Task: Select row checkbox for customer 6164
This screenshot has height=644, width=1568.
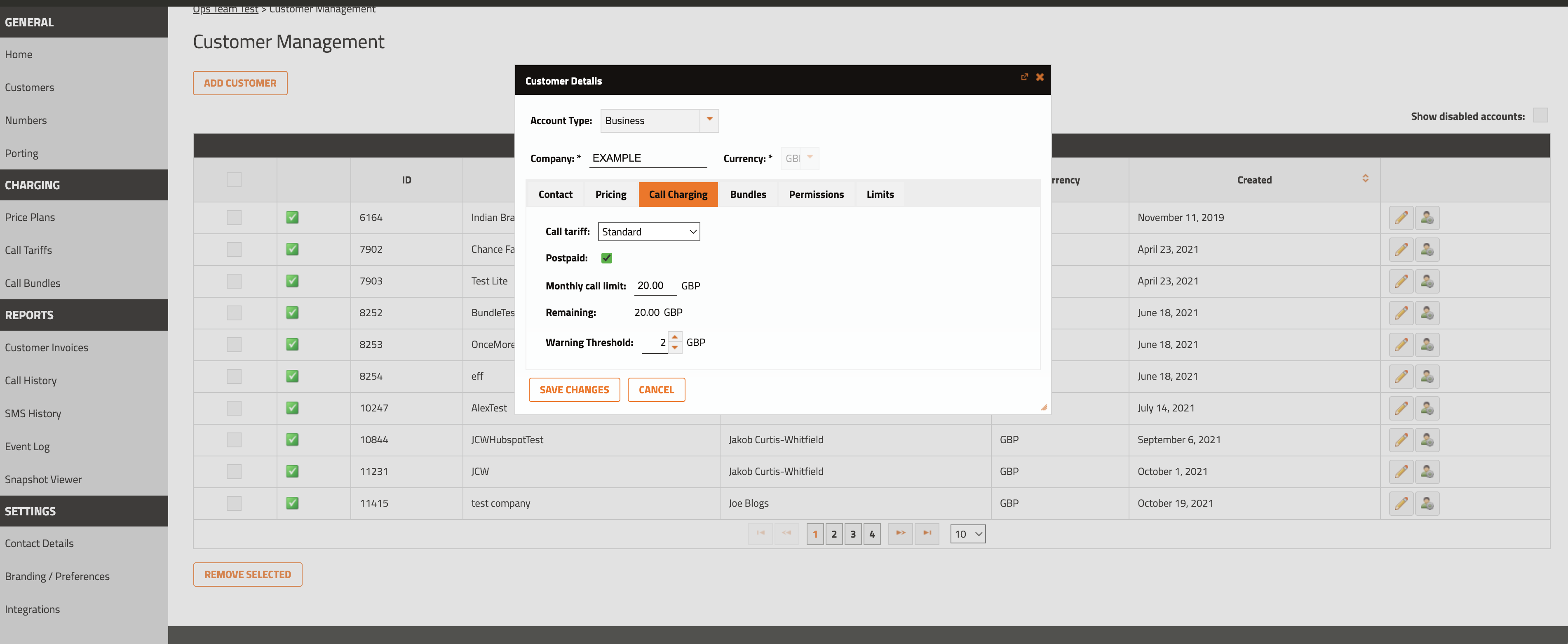Action: [234, 217]
